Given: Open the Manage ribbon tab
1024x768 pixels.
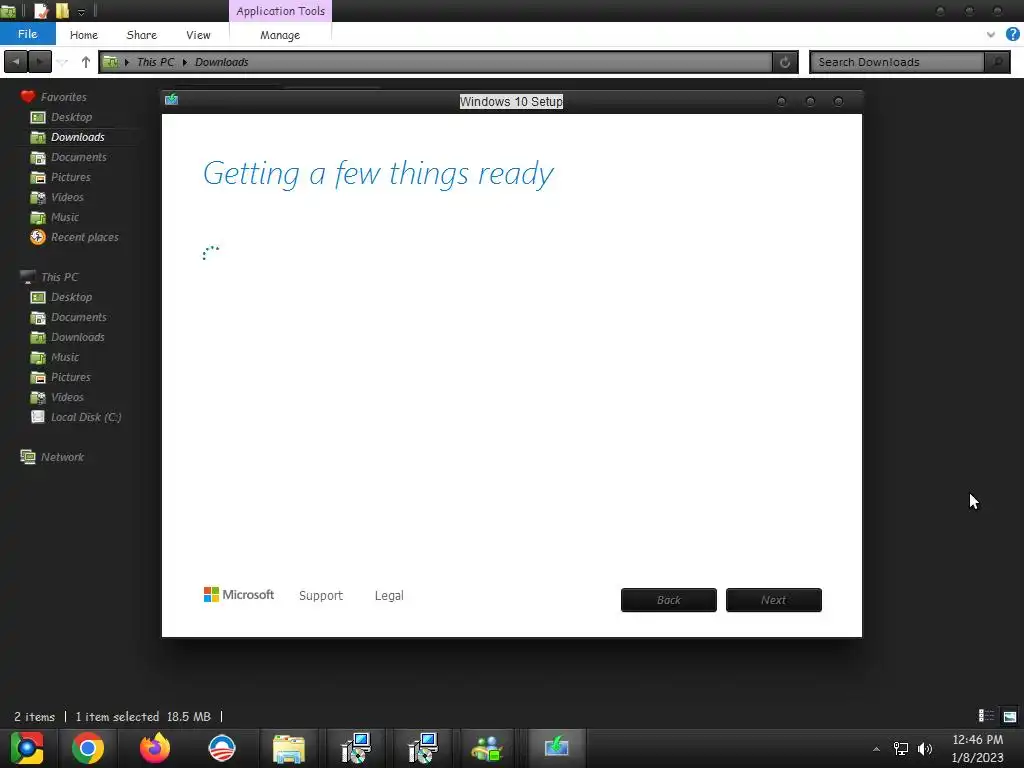Looking at the screenshot, I should coord(280,35).
